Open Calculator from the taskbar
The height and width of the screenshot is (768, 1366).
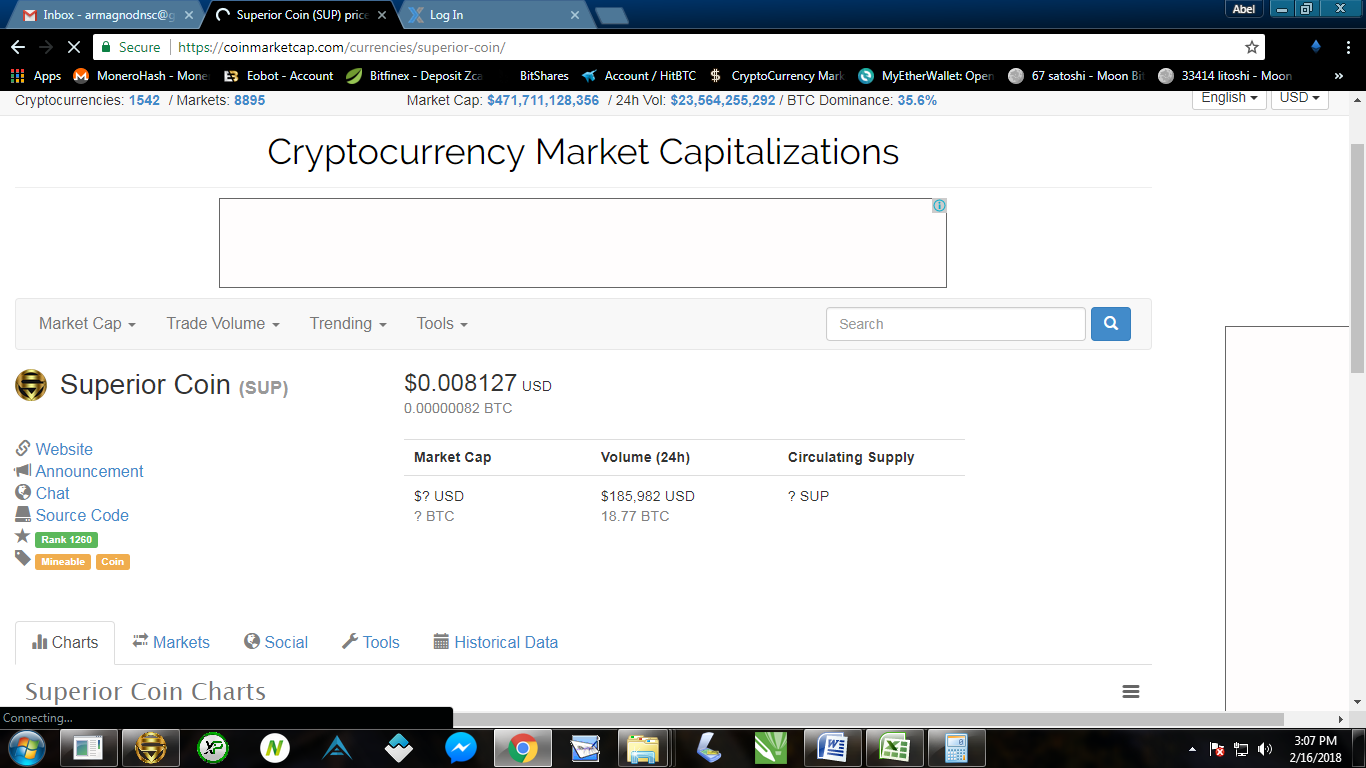coord(956,748)
